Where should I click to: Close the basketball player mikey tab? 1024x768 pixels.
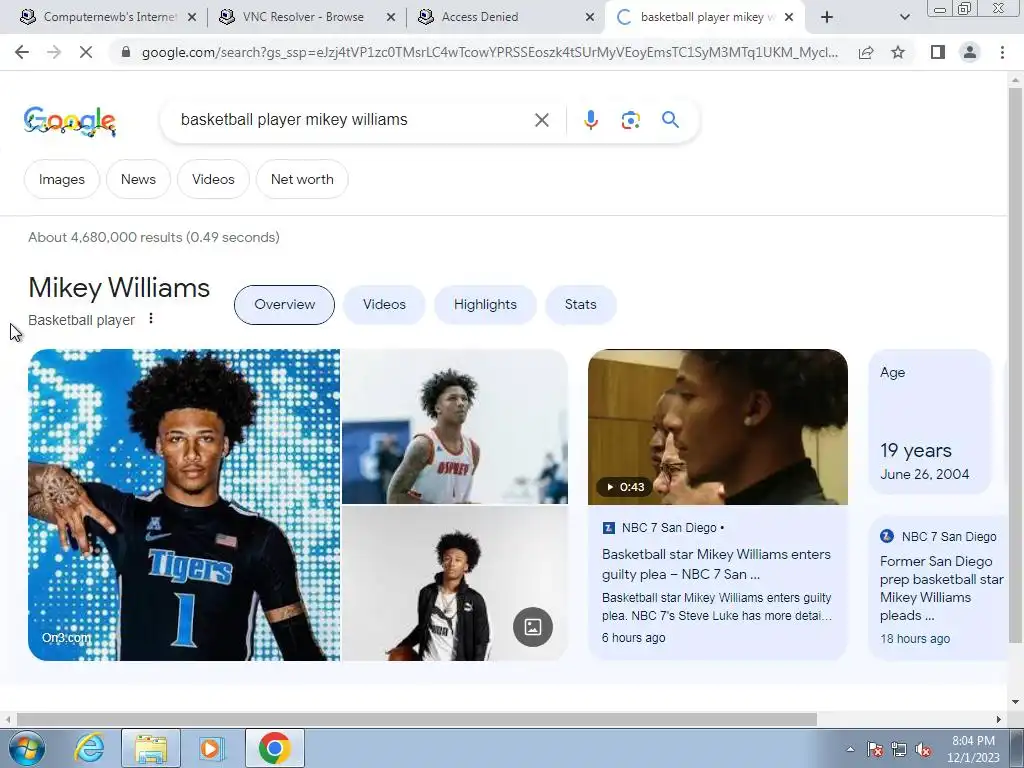(x=789, y=18)
